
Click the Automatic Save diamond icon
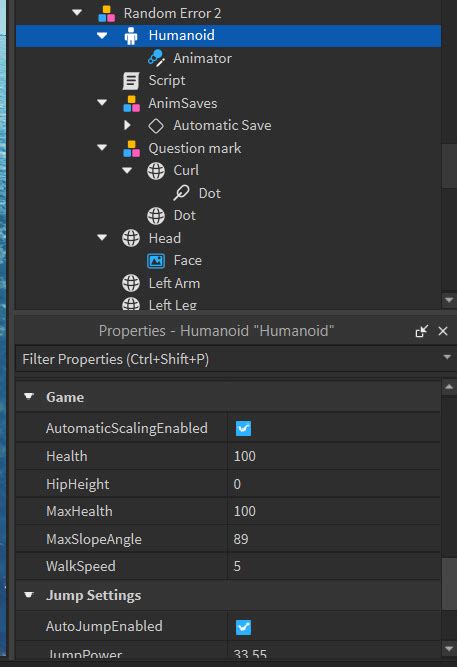[156, 125]
